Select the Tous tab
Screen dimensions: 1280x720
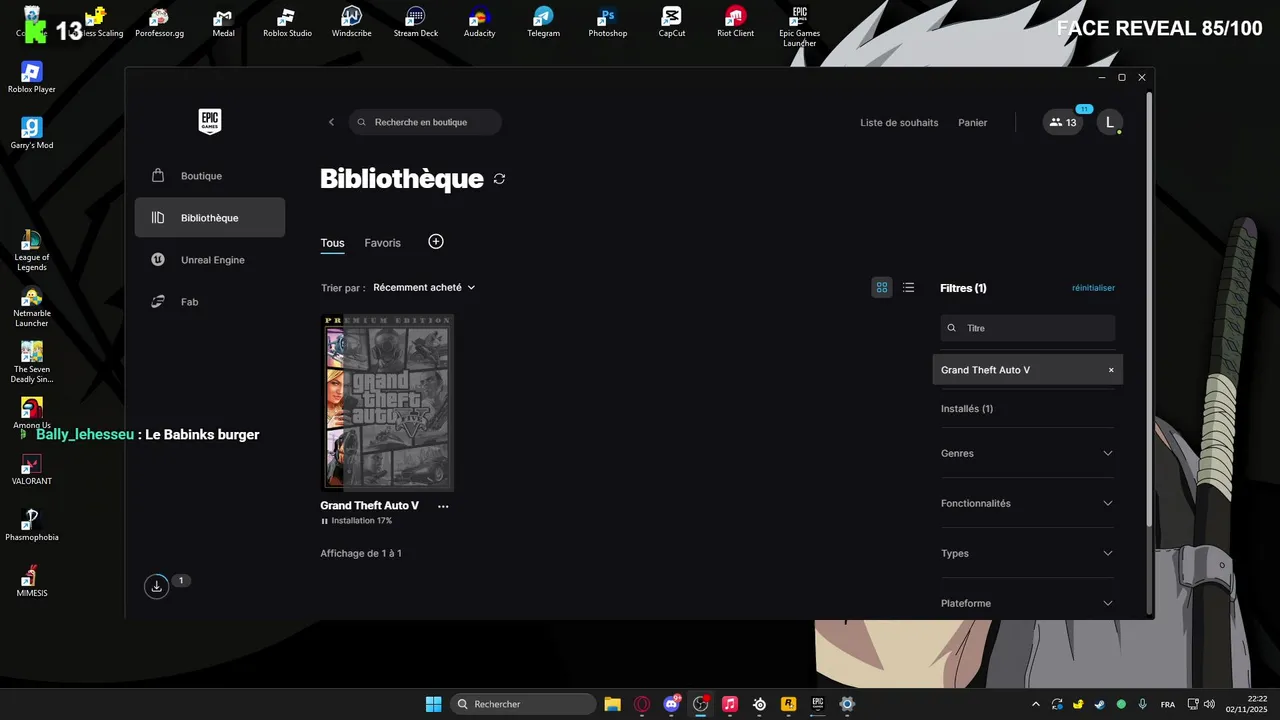pos(332,243)
